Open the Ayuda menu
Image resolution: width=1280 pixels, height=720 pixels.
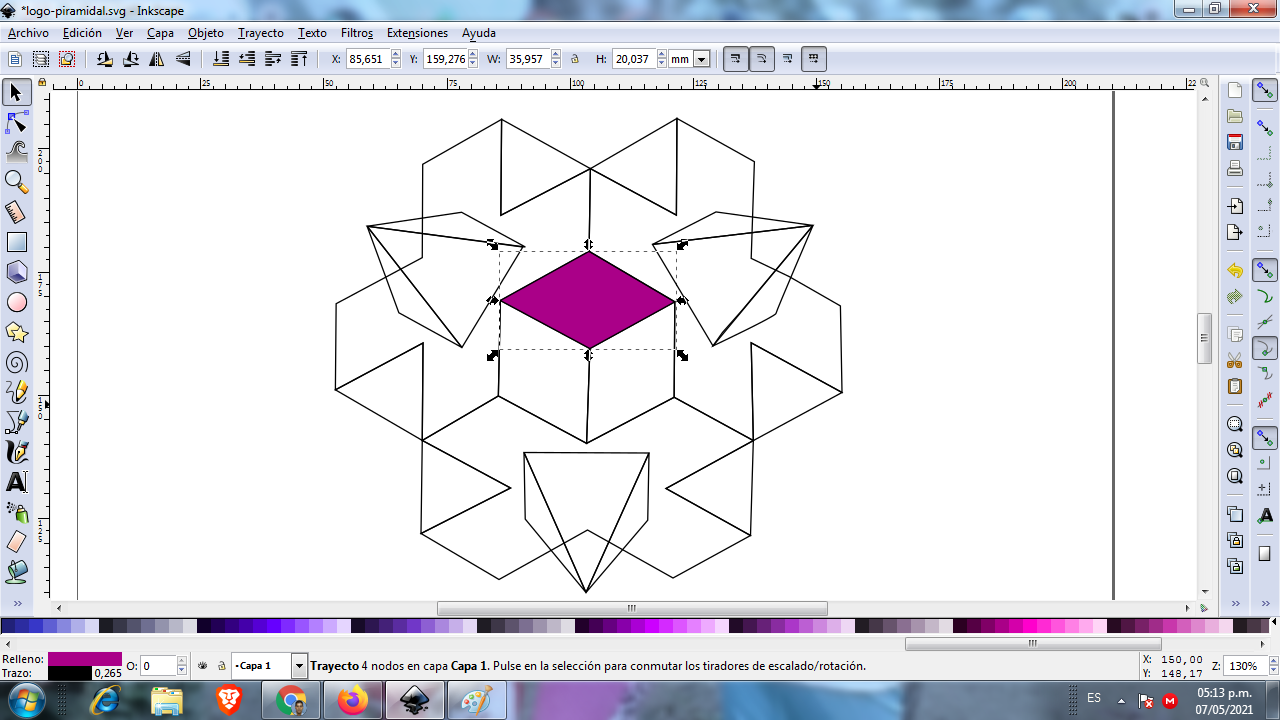coord(479,33)
